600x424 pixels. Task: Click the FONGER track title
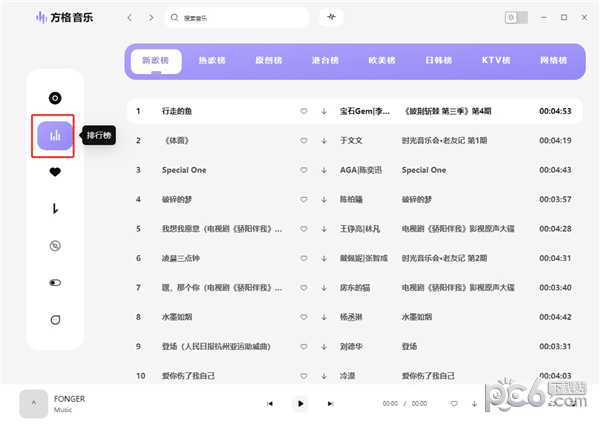[69, 399]
